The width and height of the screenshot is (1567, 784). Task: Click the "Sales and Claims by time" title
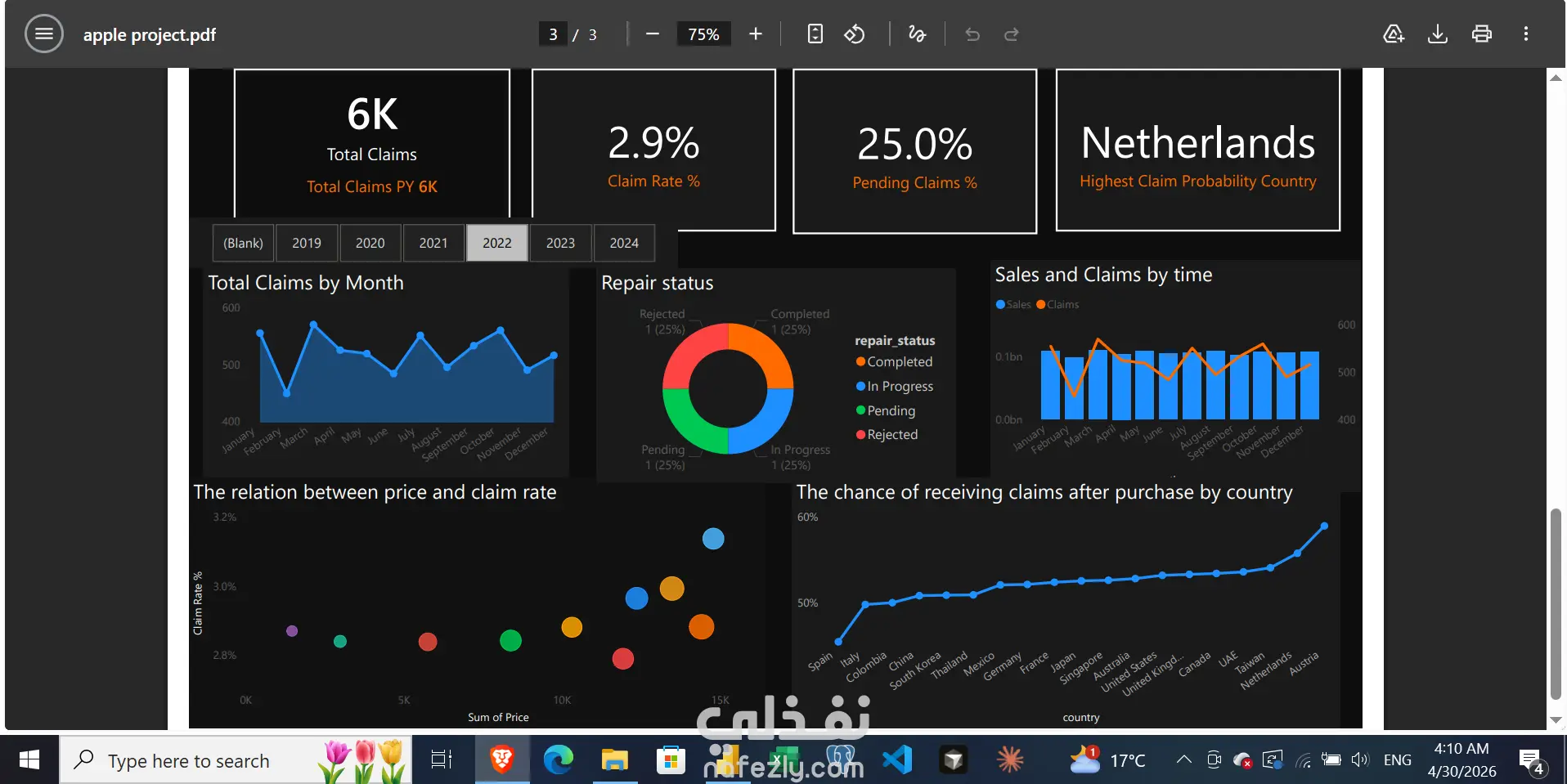(x=1103, y=275)
